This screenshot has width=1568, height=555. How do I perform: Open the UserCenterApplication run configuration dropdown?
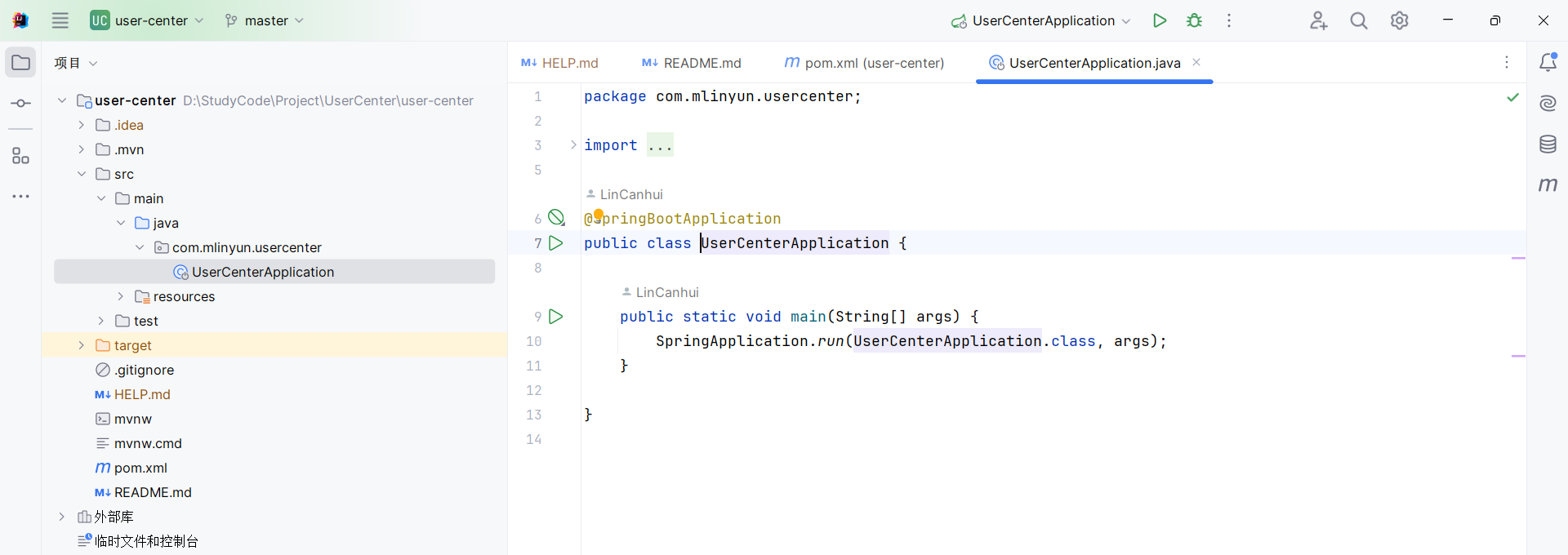click(1042, 20)
